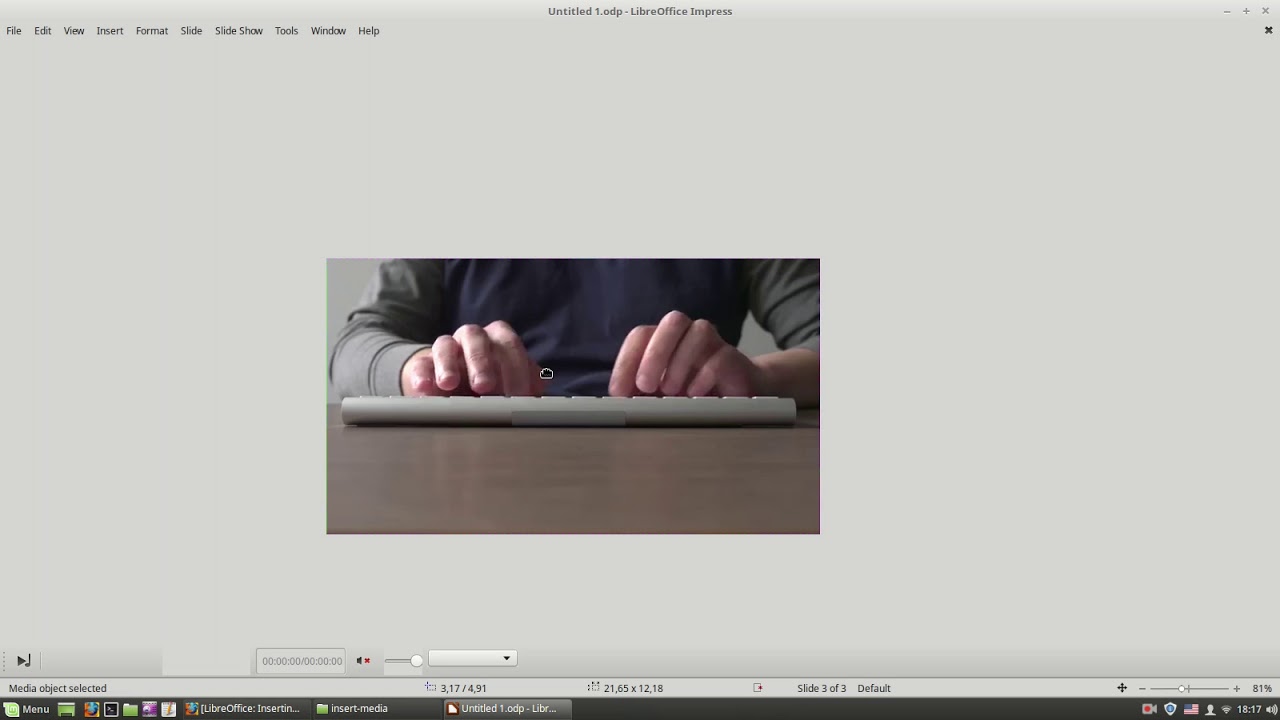Click the update manager shield icon

point(1170,709)
